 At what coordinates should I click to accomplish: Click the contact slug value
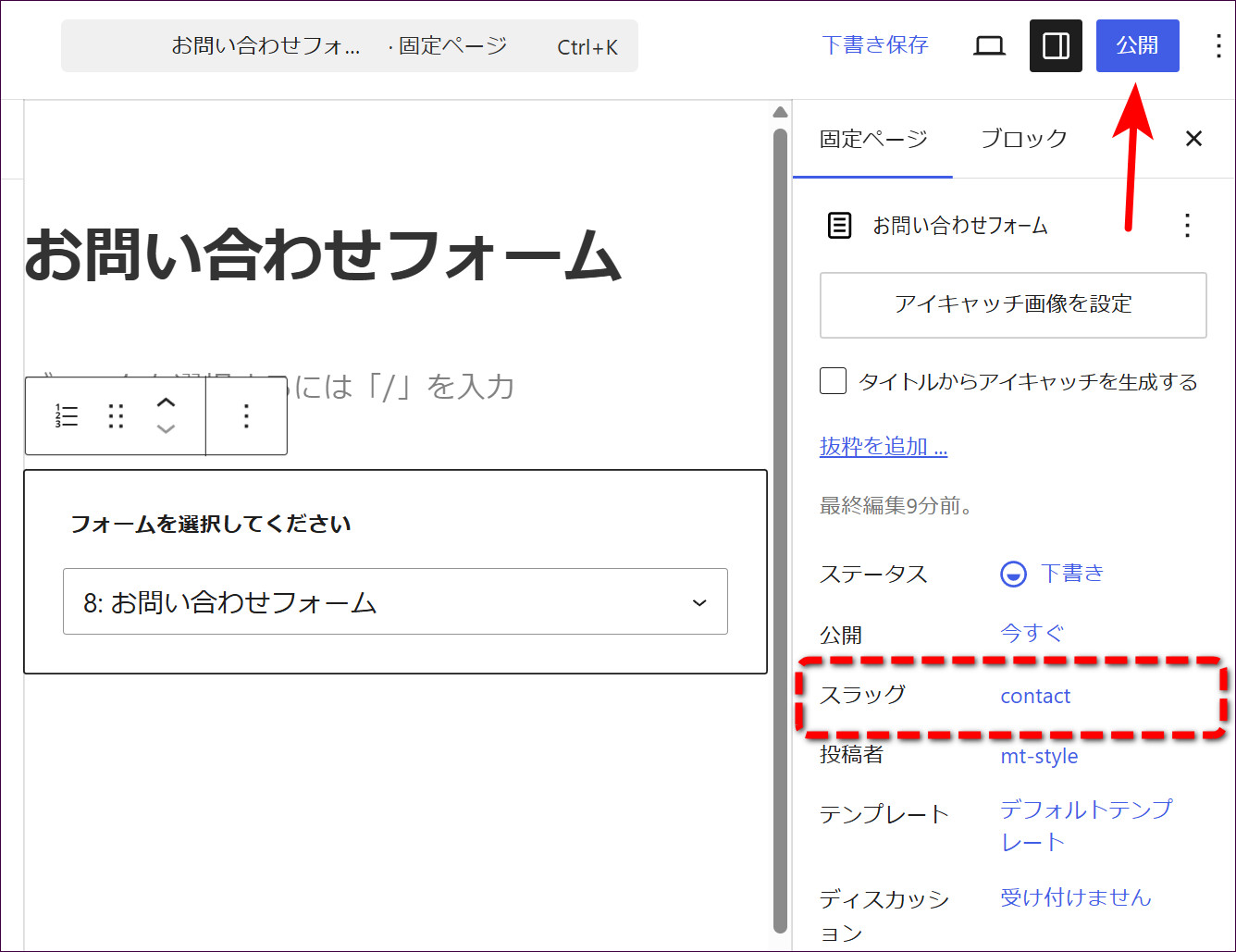click(1035, 697)
